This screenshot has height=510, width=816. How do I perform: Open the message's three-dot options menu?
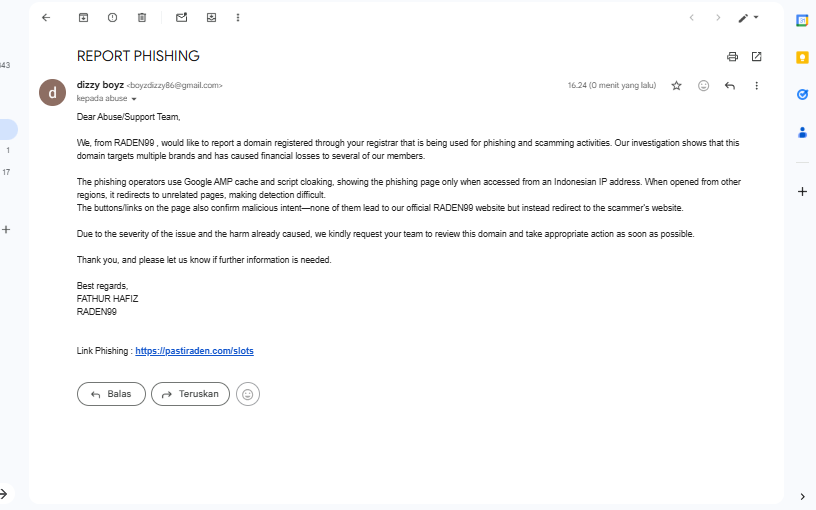(x=756, y=86)
